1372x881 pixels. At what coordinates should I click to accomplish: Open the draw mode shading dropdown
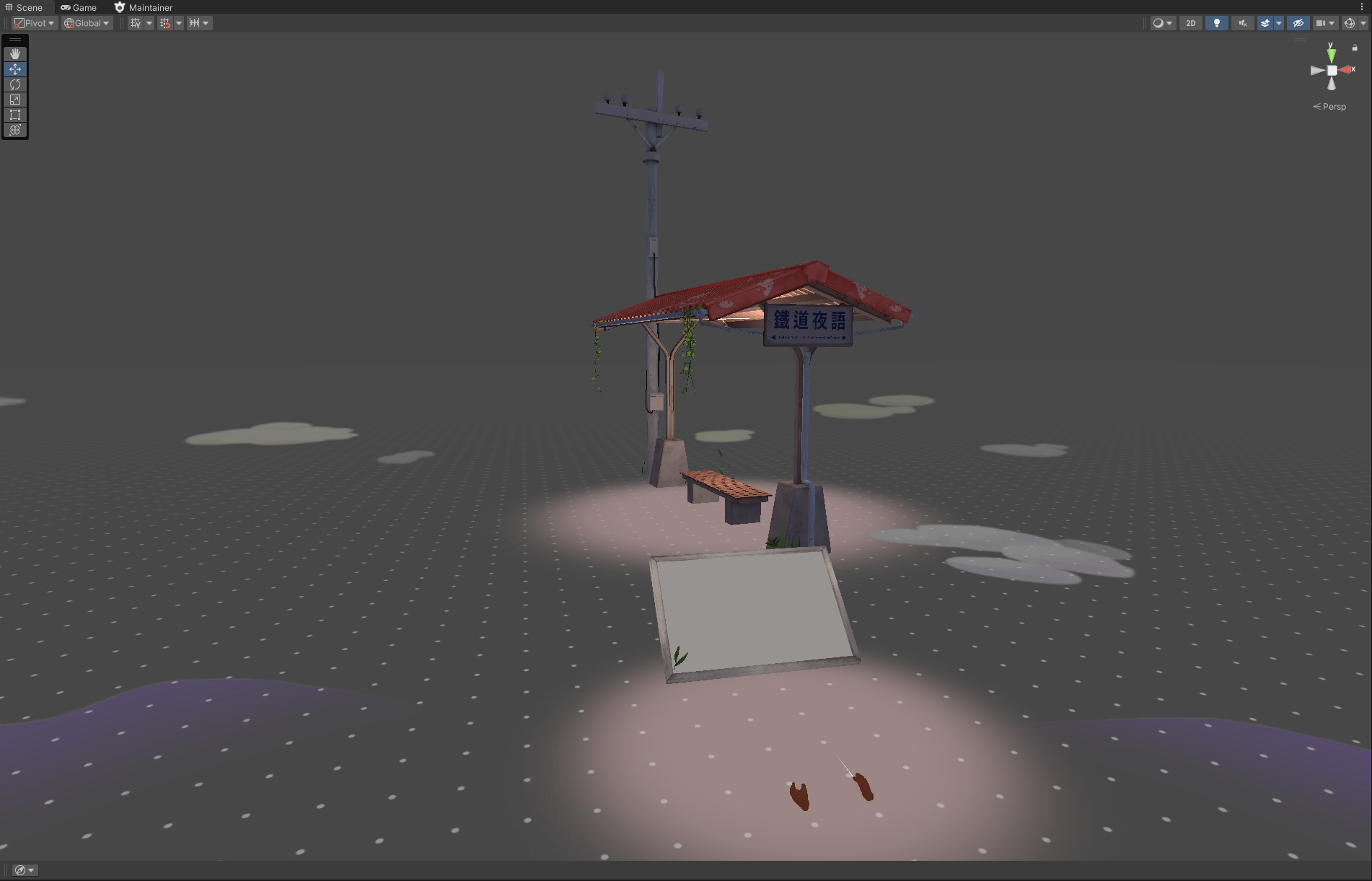tap(1163, 23)
